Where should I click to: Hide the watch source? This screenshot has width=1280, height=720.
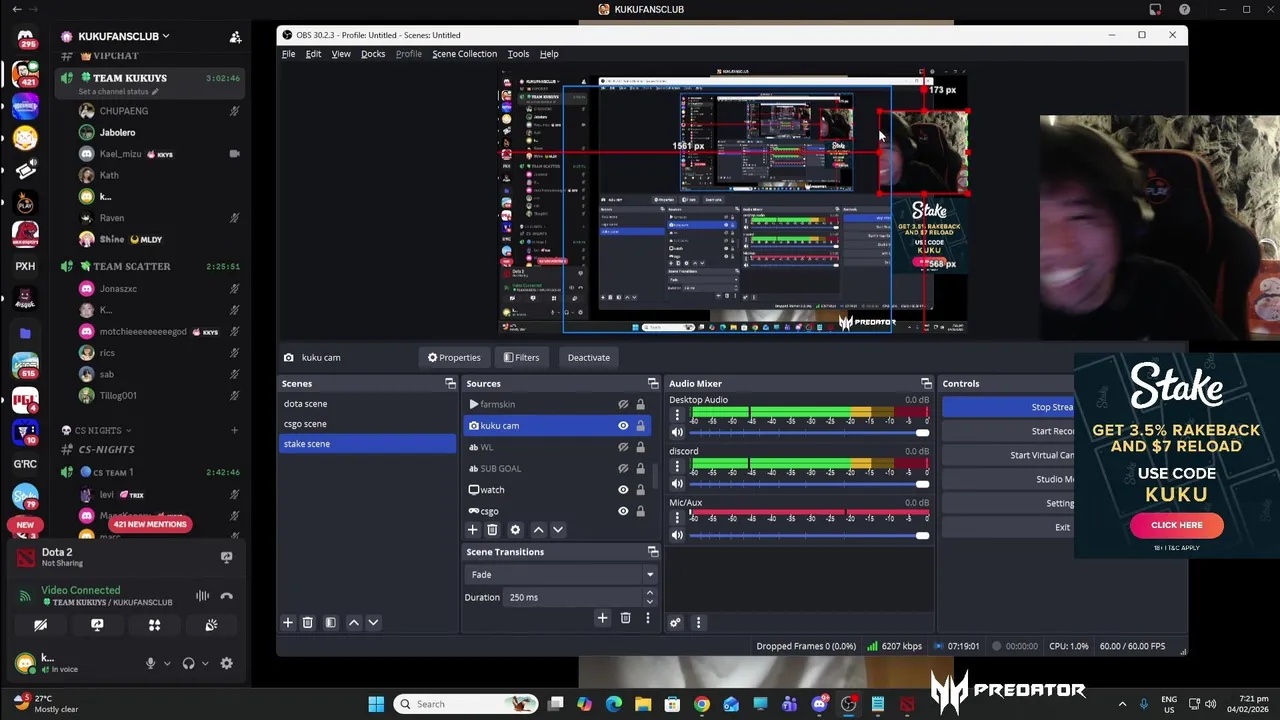pos(623,490)
